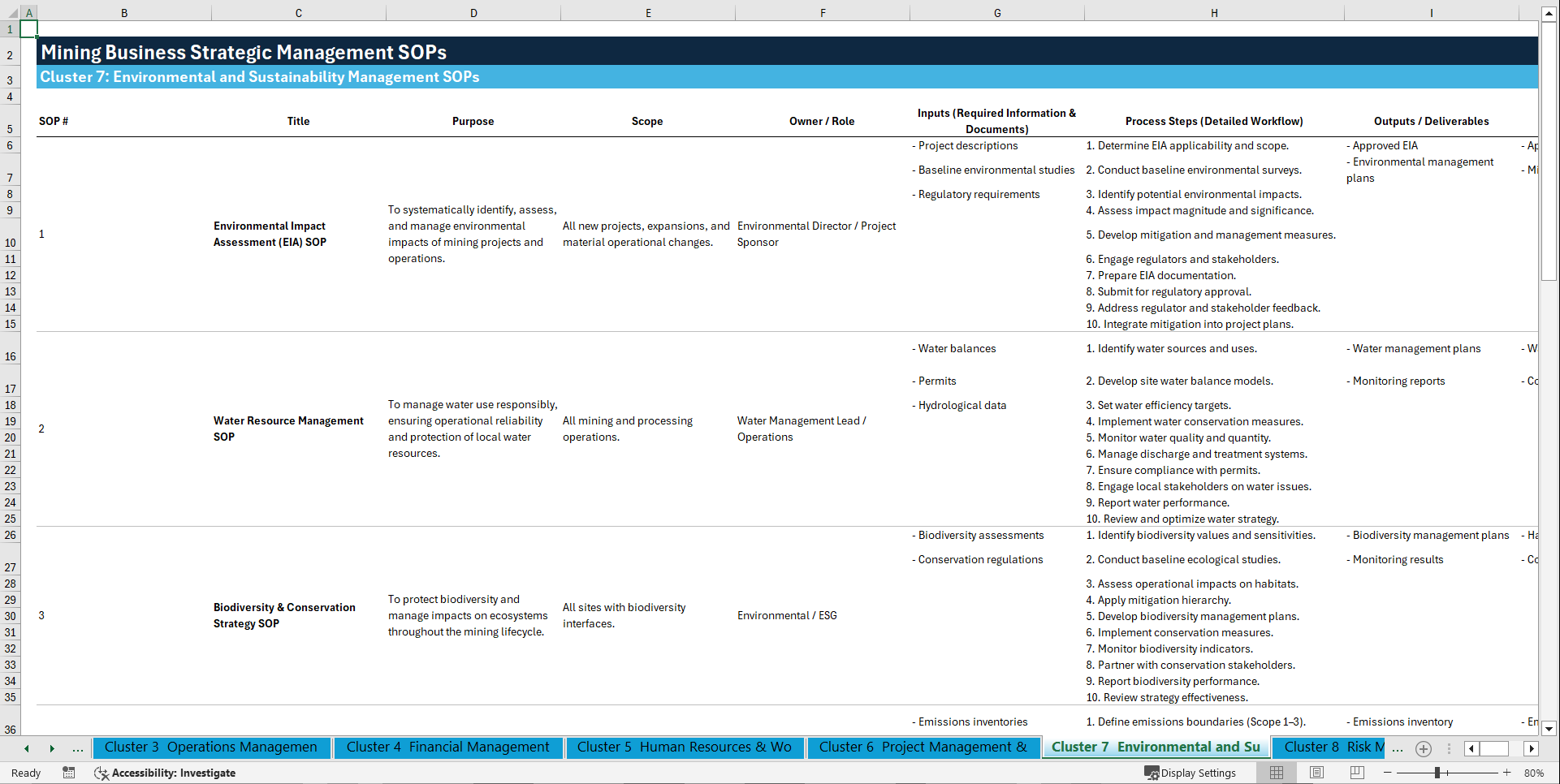Open the sheet list via the ellipsis button

tap(78, 748)
